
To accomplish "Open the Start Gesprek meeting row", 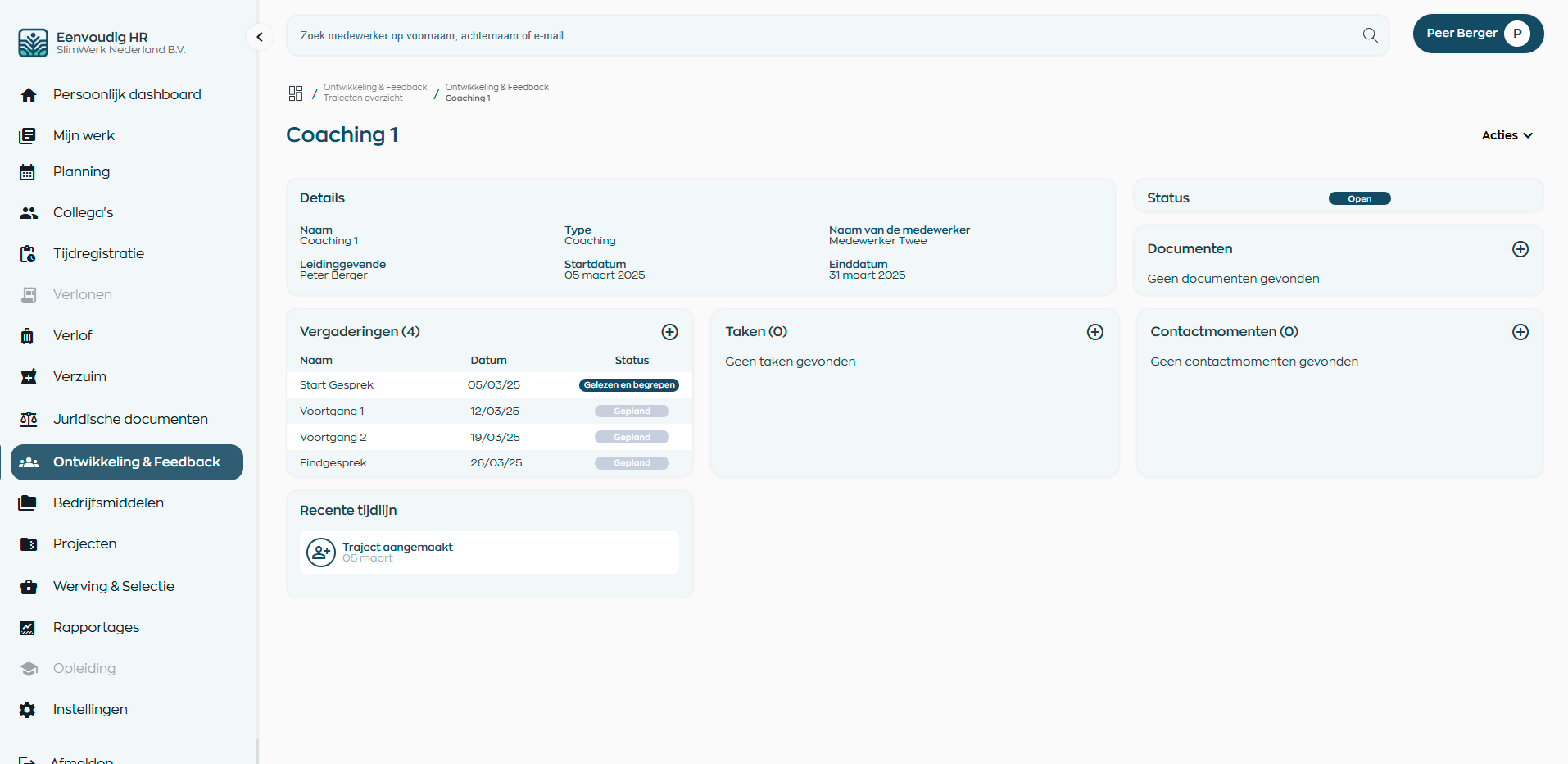I will (337, 385).
